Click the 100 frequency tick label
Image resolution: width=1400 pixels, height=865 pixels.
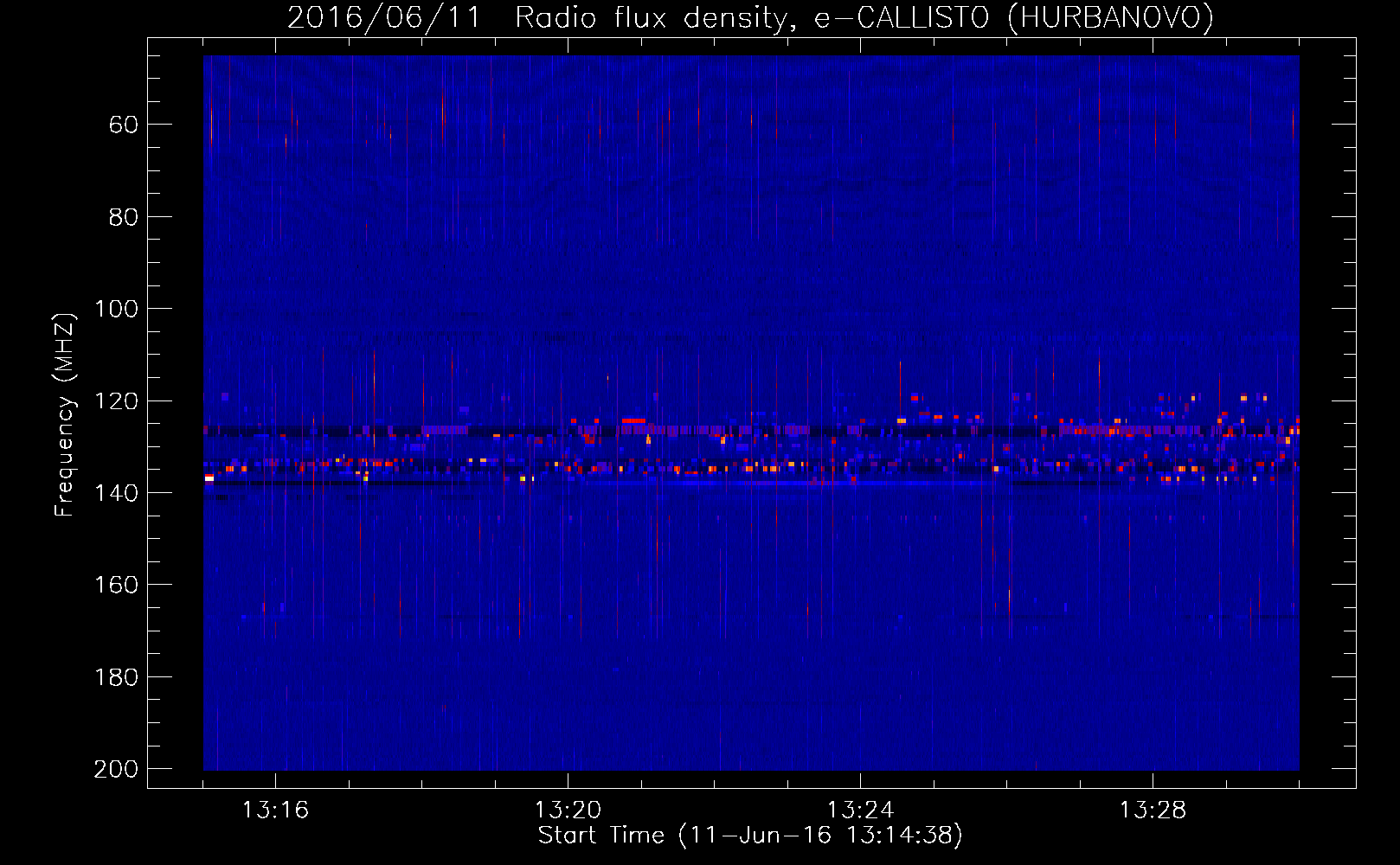pyautogui.click(x=116, y=309)
